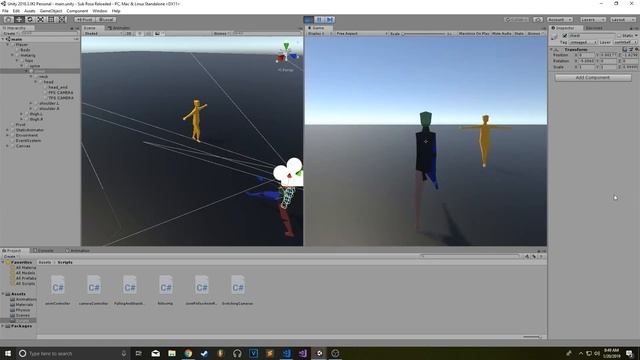The image size is (640, 360).
Task: Open the Account dropdown
Action: tap(560, 20)
